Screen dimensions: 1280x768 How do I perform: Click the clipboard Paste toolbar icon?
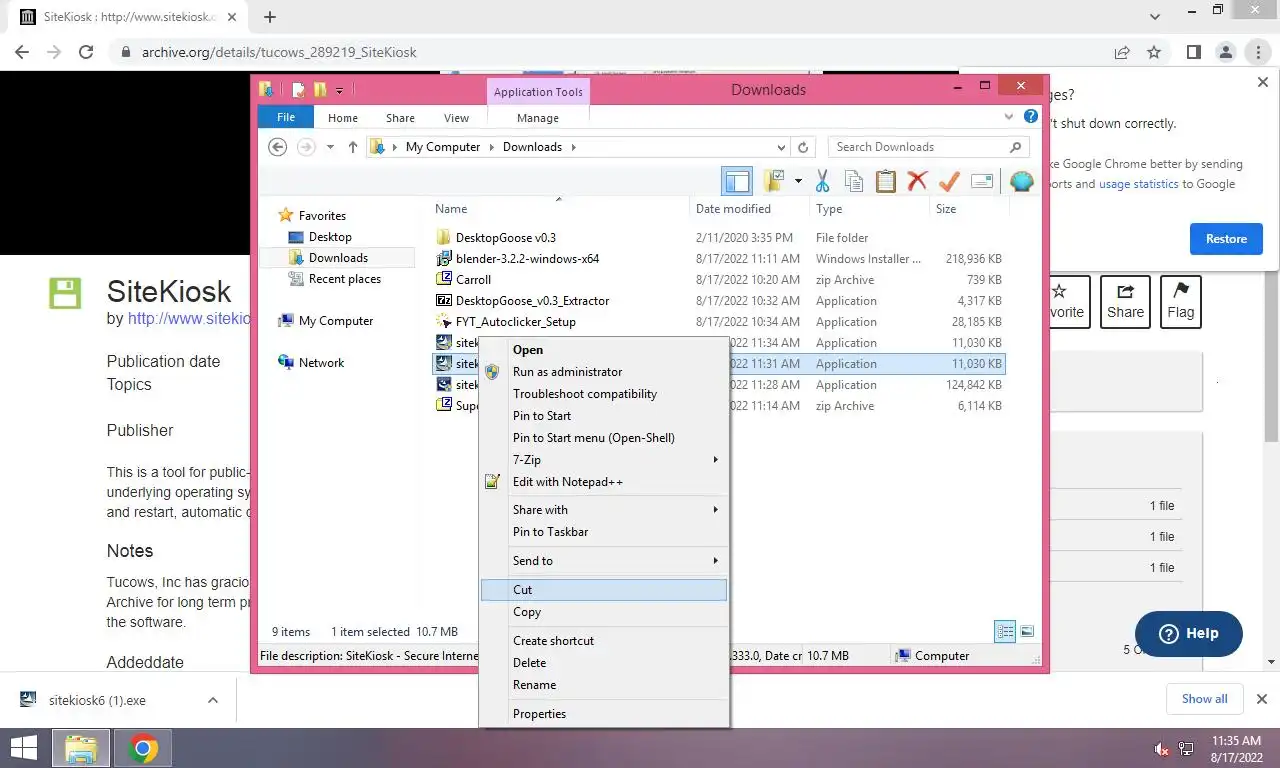coord(885,181)
